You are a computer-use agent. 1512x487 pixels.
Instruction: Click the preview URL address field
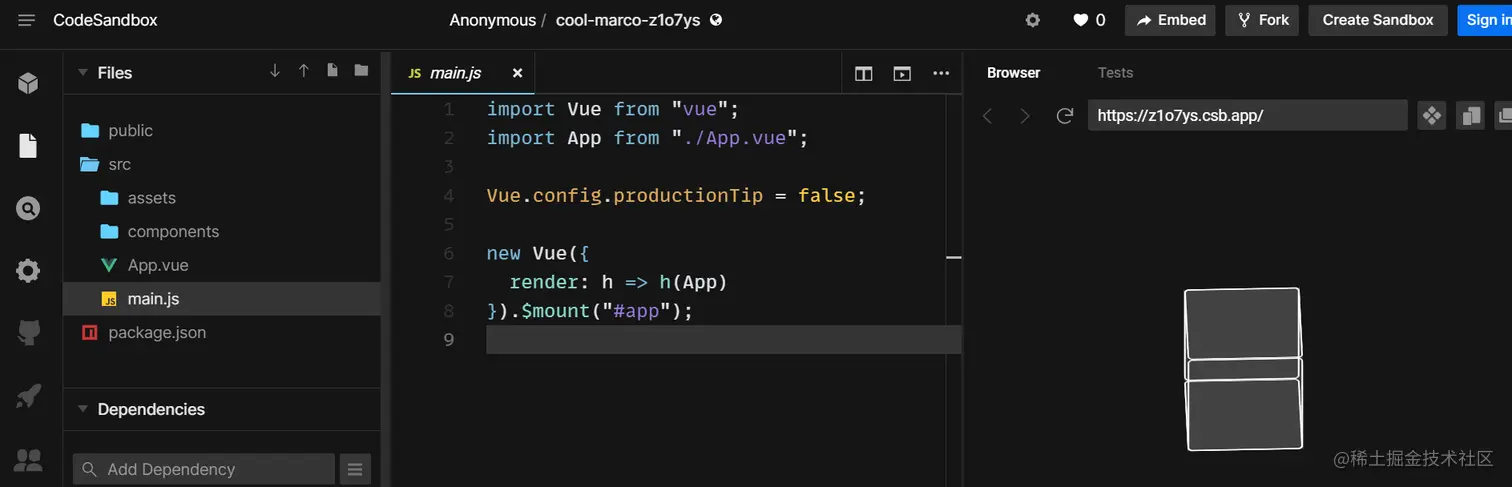point(1247,116)
